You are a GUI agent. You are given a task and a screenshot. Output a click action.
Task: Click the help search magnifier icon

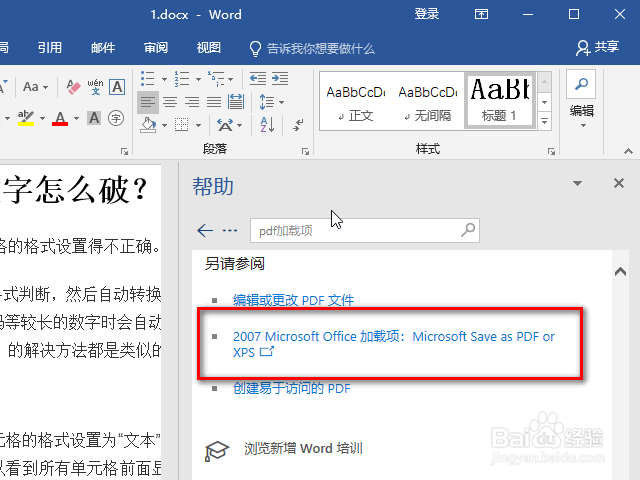pyautogui.click(x=468, y=230)
